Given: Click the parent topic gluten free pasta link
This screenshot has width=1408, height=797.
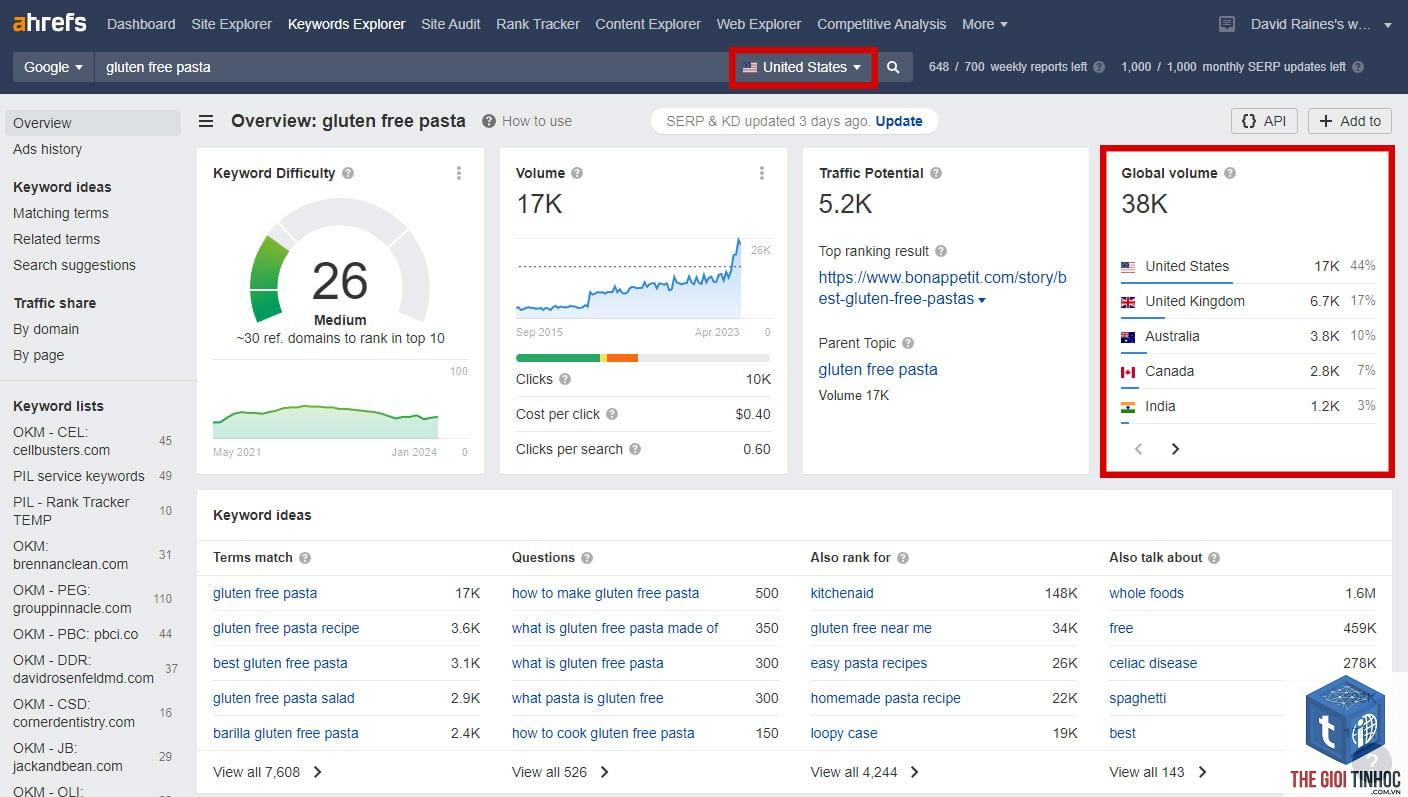Looking at the screenshot, I should coord(878,369).
